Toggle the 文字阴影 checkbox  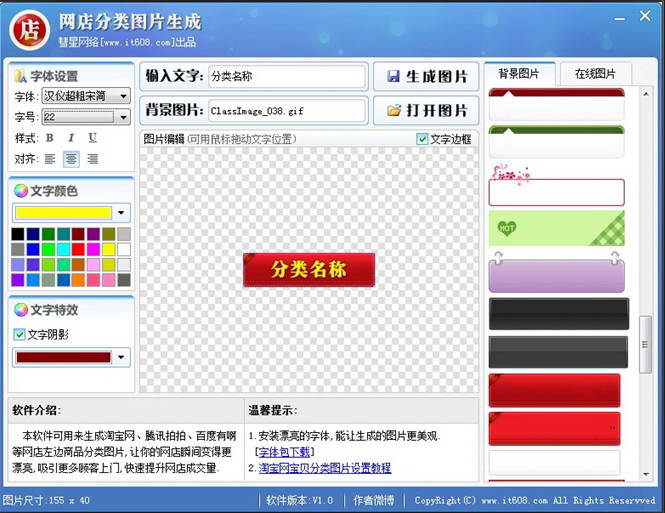pos(19,335)
